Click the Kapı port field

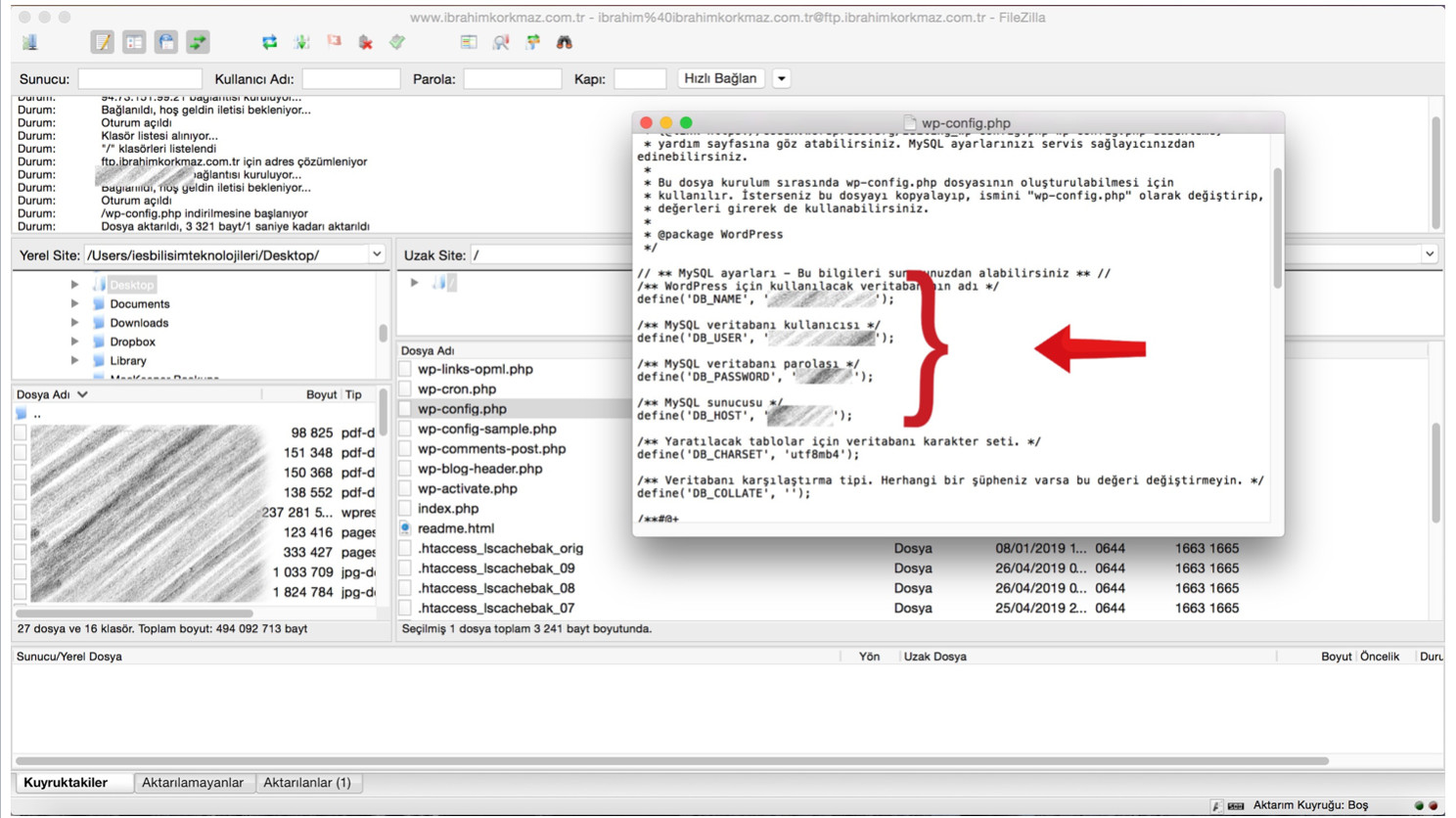pos(640,78)
